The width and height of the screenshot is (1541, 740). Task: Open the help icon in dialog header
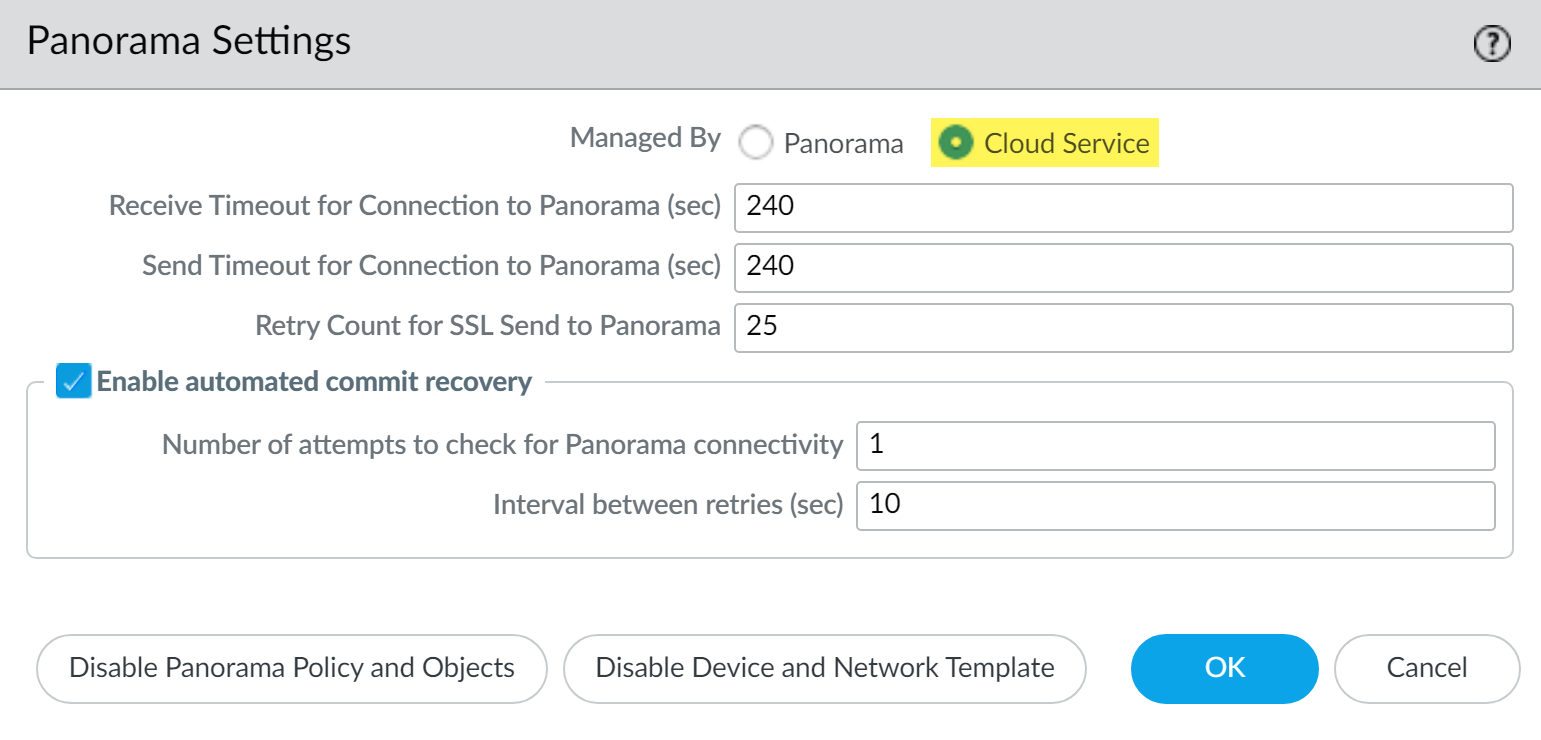pyautogui.click(x=1492, y=44)
